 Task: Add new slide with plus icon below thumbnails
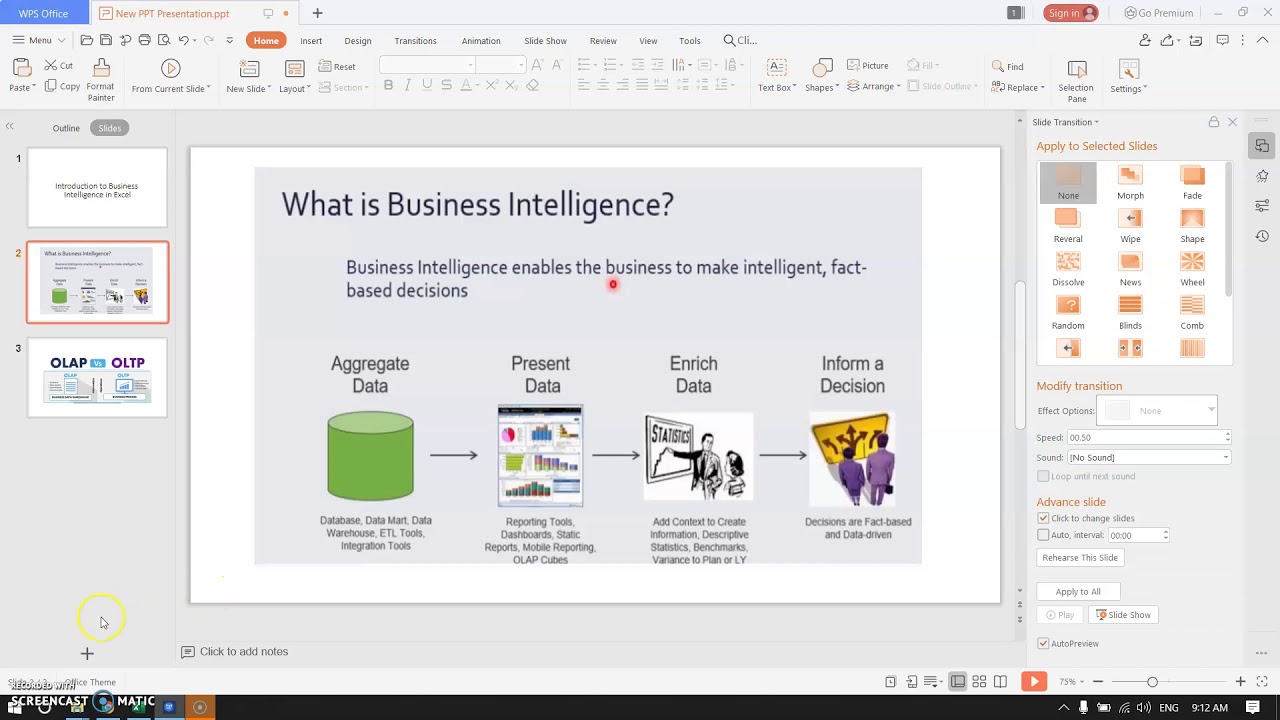pos(87,653)
